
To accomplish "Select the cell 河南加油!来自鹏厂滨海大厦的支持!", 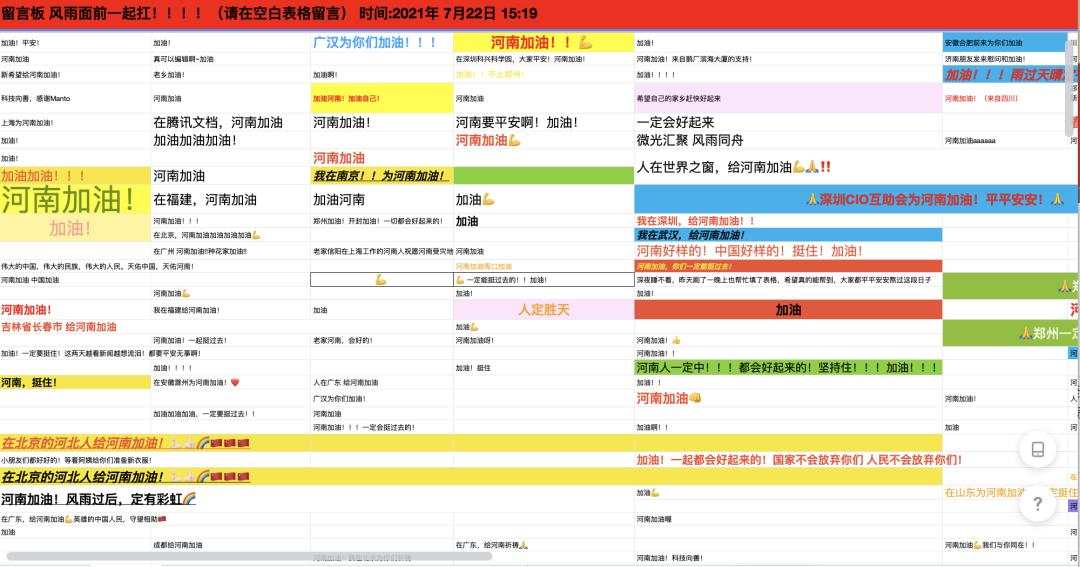I will 788,59.
